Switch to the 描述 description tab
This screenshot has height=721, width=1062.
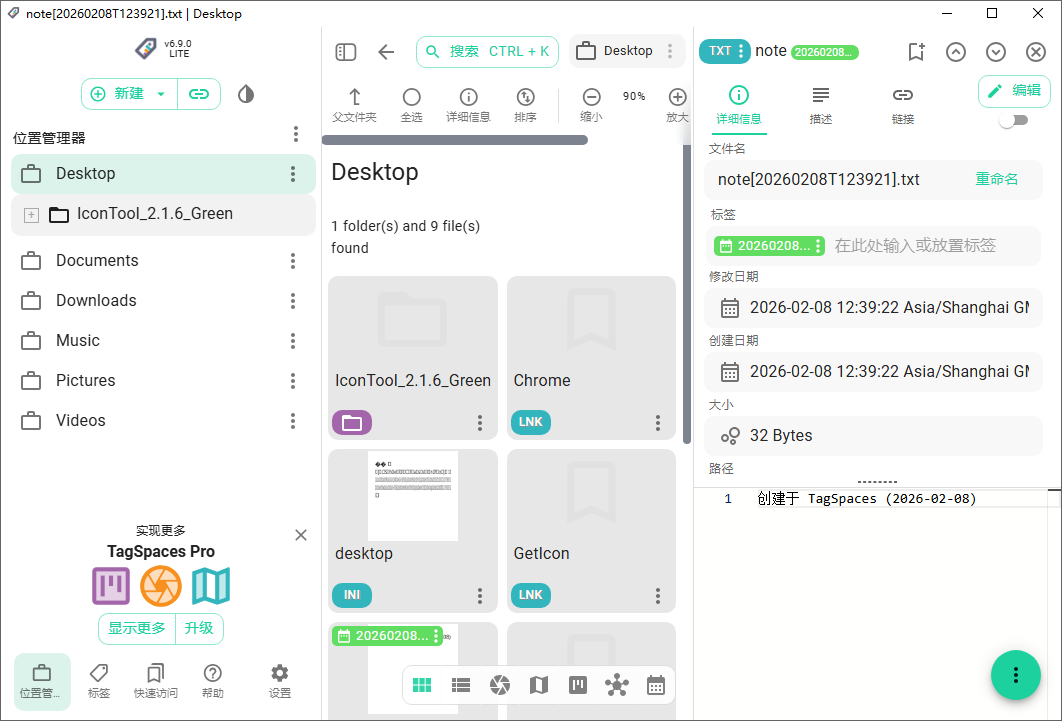[x=821, y=104]
